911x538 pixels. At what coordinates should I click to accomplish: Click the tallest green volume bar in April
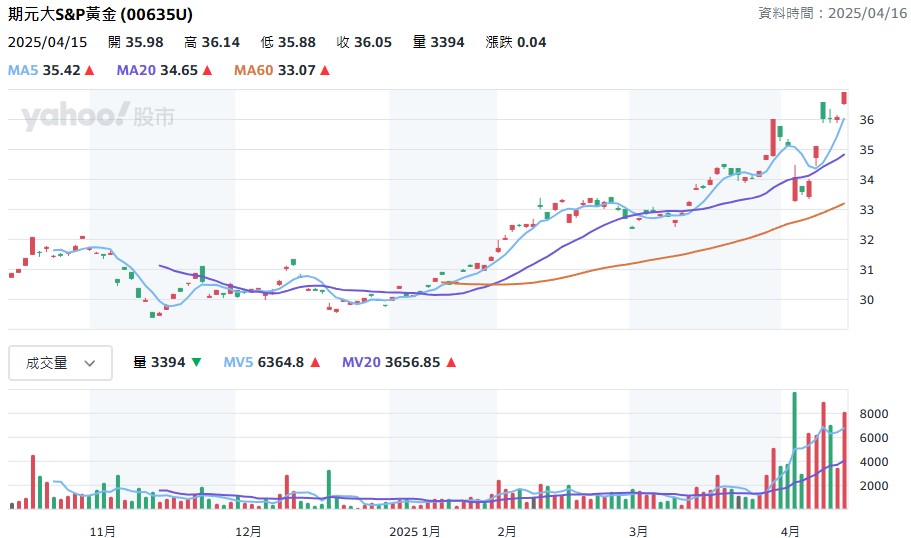coord(795,450)
